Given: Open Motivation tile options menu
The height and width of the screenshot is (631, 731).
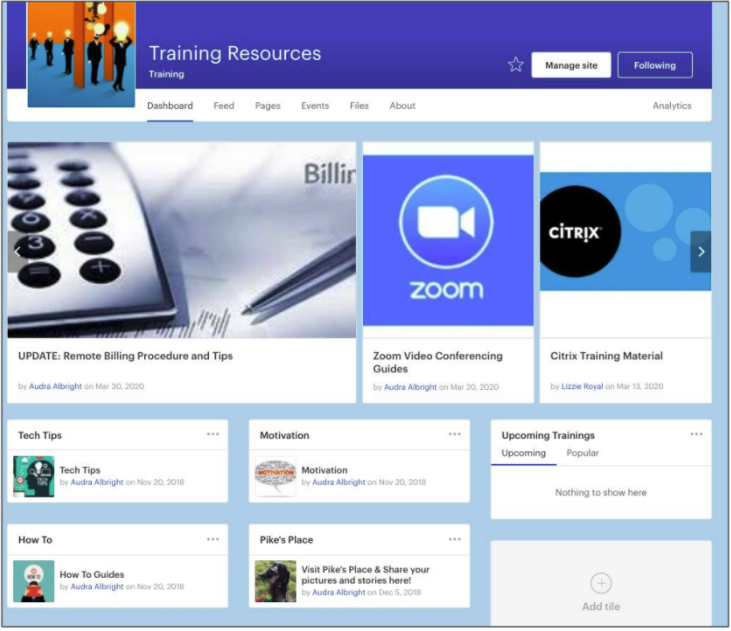Looking at the screenshot, I should (x=455, y=434).
